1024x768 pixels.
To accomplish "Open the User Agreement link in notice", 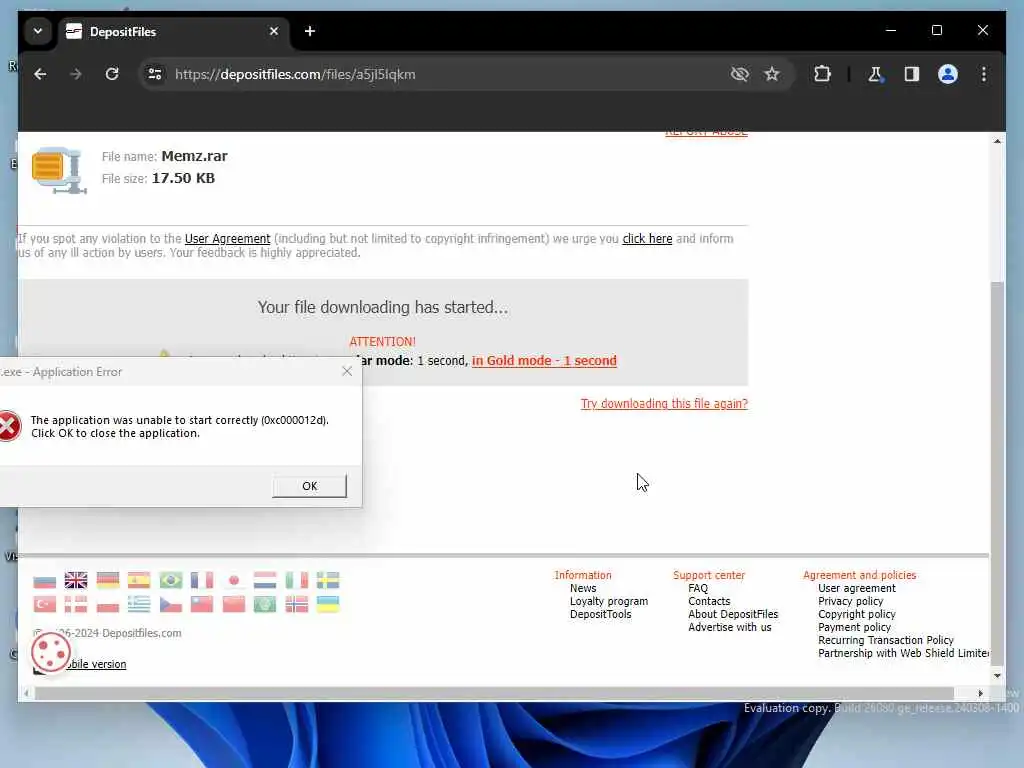I will [227, 239].
